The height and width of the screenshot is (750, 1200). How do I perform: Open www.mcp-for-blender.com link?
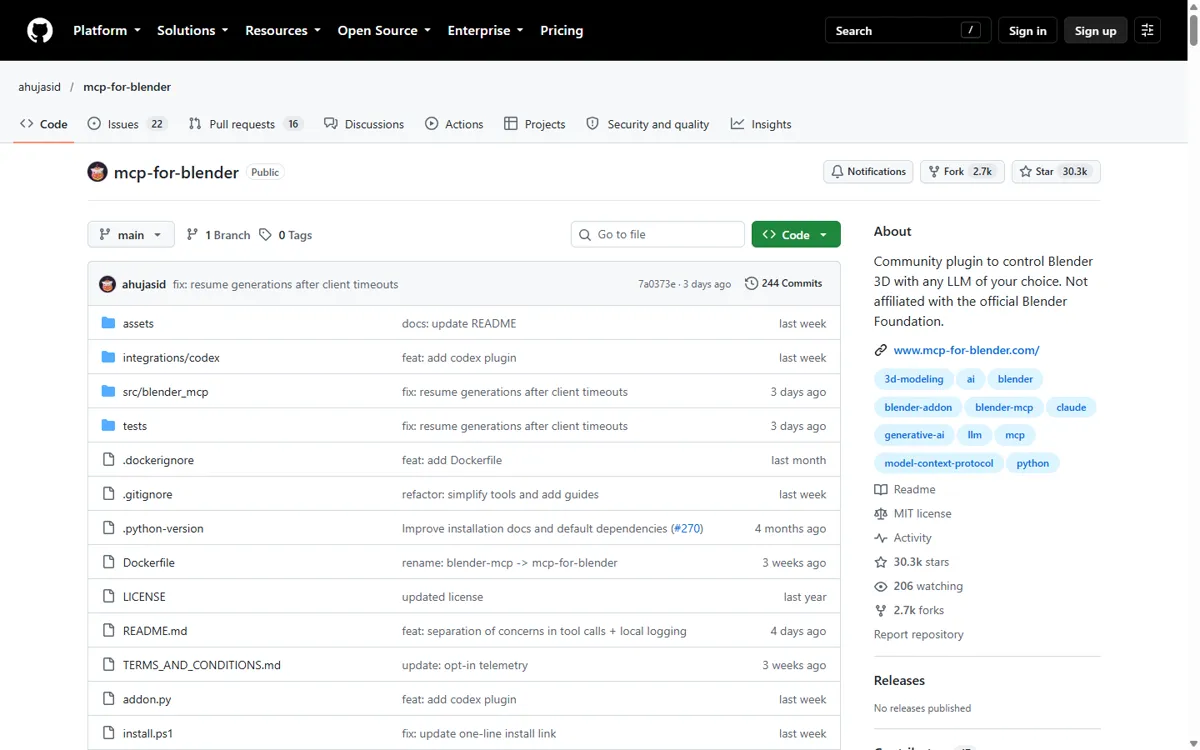[x=966, y=350]
